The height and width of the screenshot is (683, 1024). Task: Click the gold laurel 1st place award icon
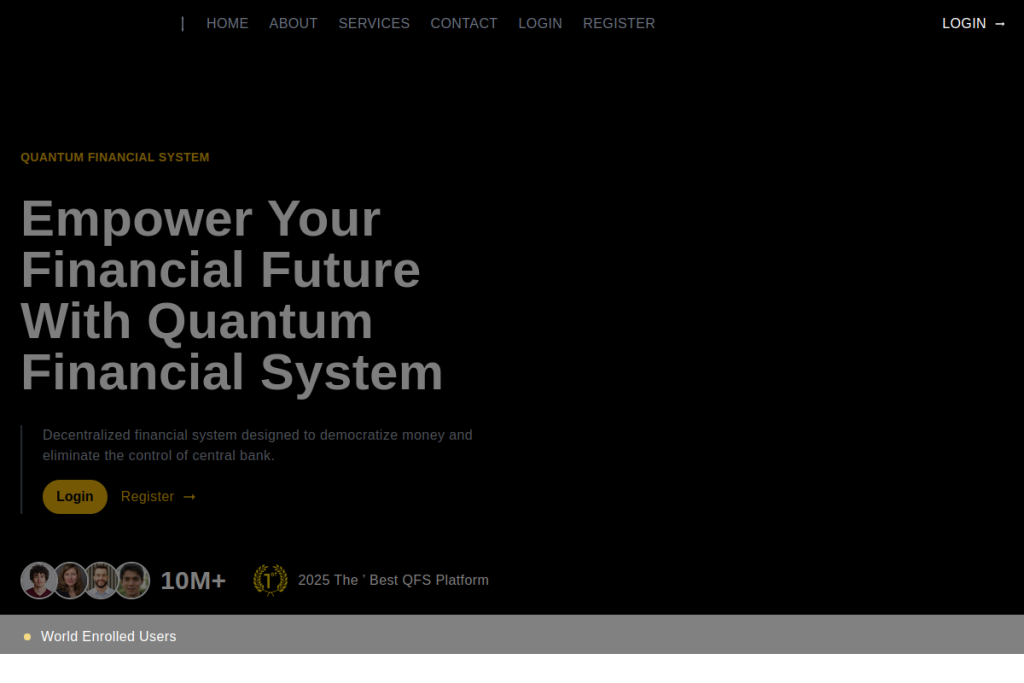pyautogui.click(x=270, y=580)
